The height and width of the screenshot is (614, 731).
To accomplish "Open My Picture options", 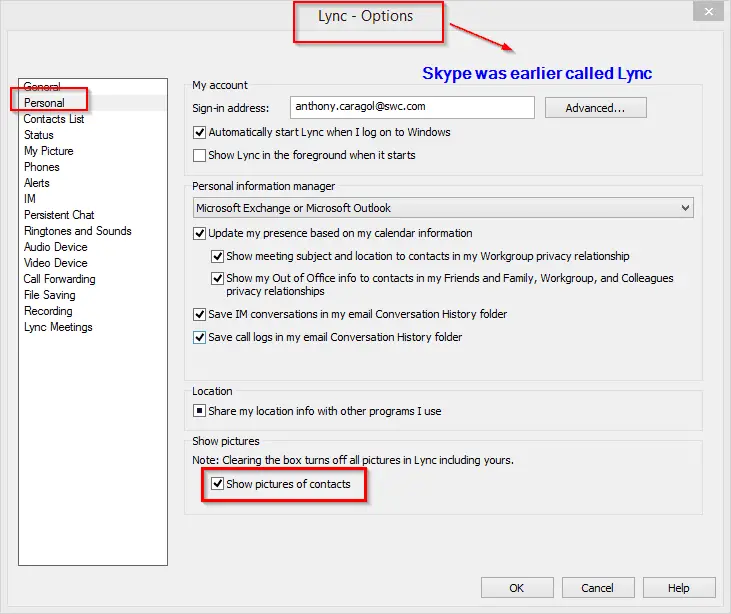I will point(48,151).
